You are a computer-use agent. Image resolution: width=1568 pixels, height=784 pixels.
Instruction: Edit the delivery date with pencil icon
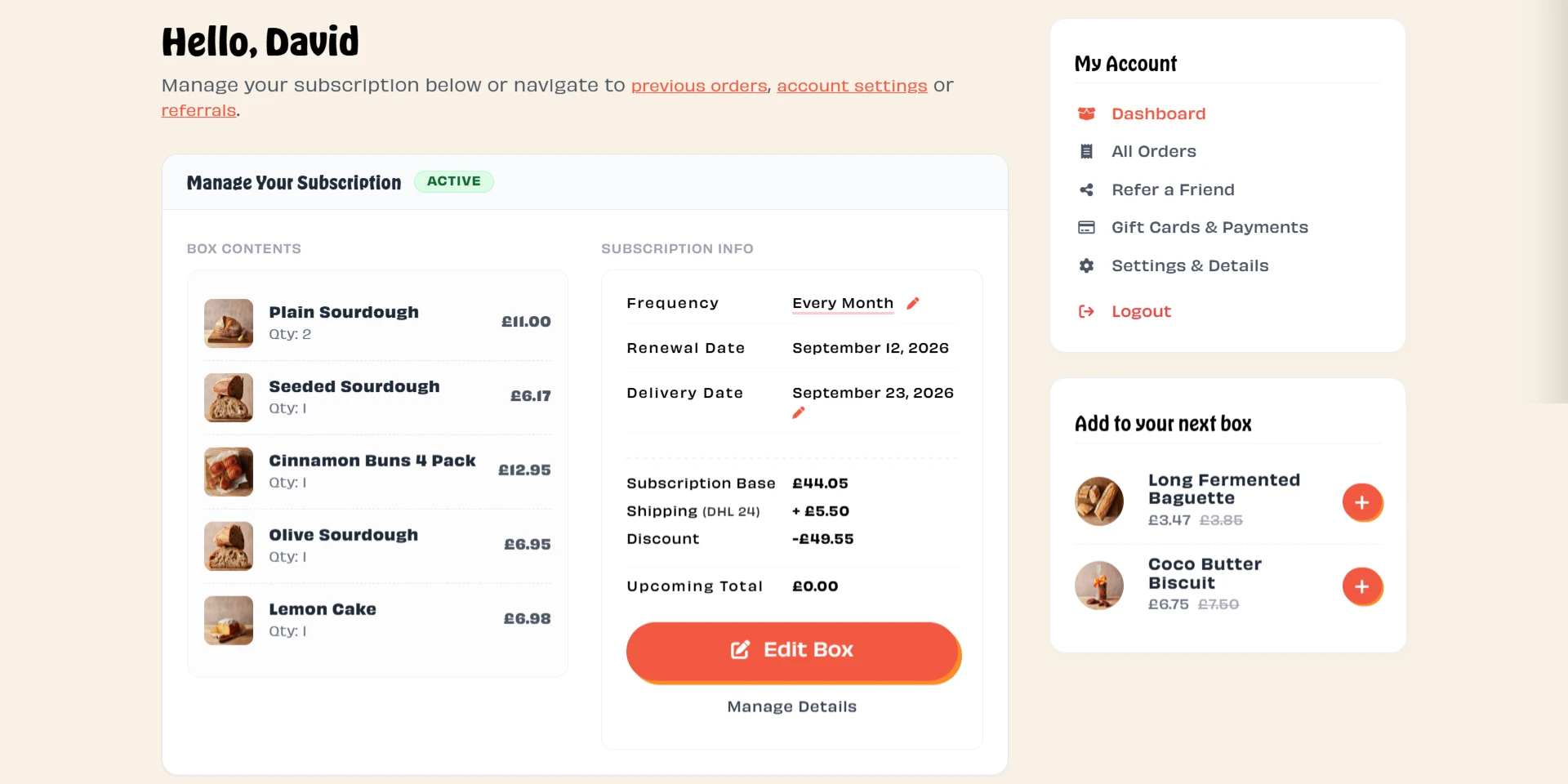click(799, 412)
